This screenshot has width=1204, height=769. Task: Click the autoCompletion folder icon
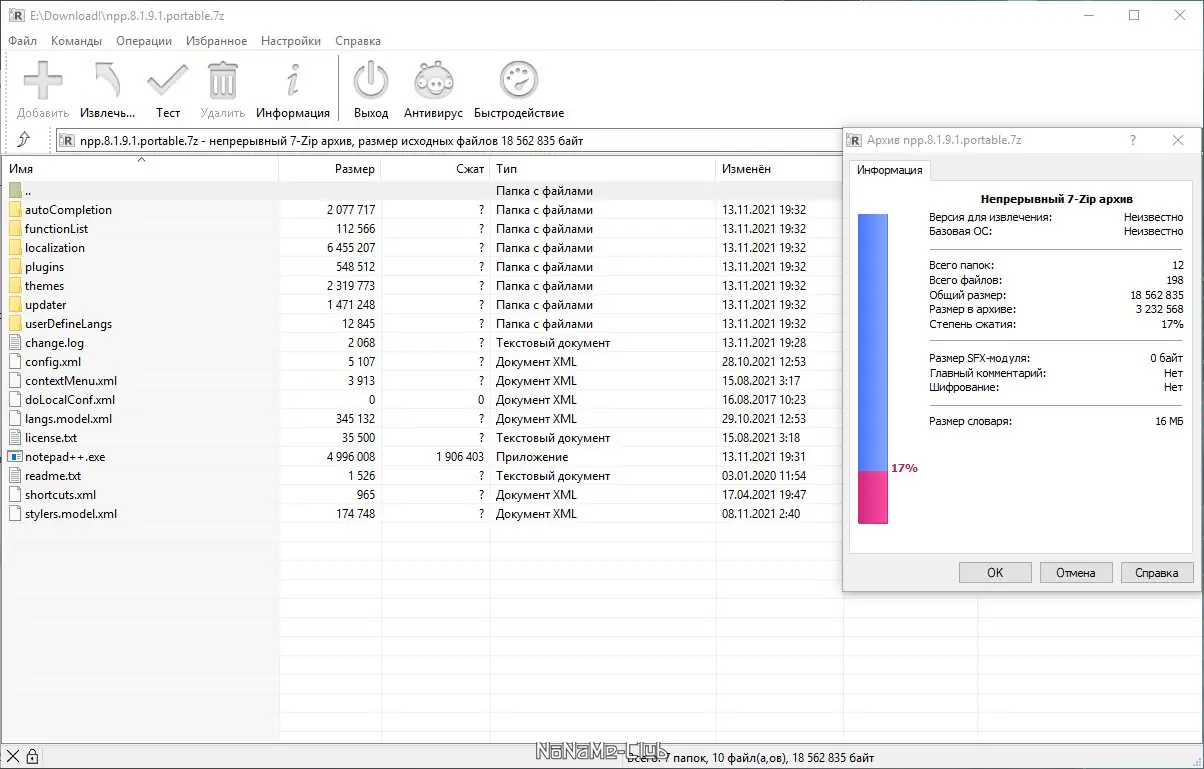15,210
